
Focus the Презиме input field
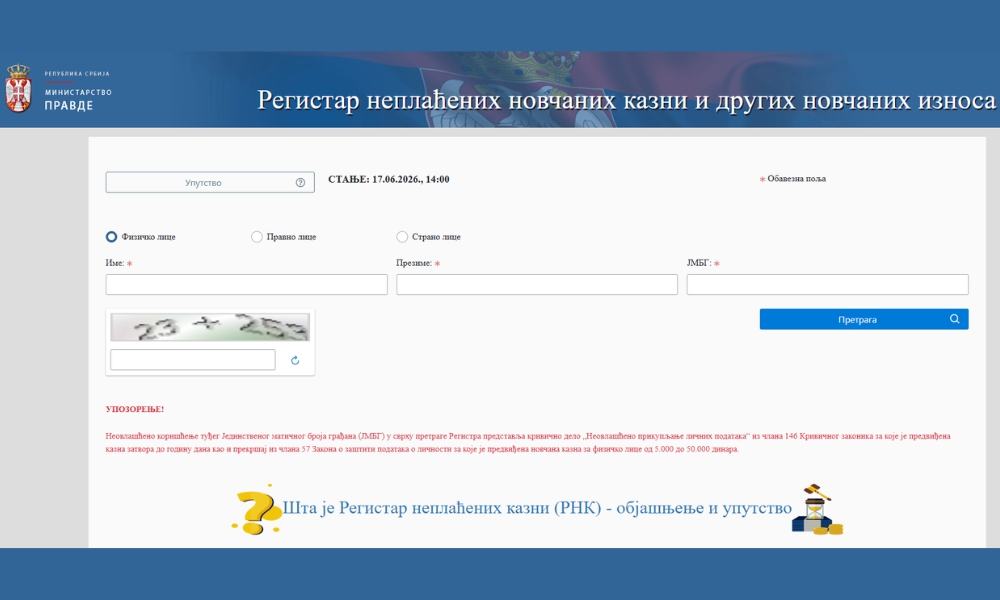537,284
